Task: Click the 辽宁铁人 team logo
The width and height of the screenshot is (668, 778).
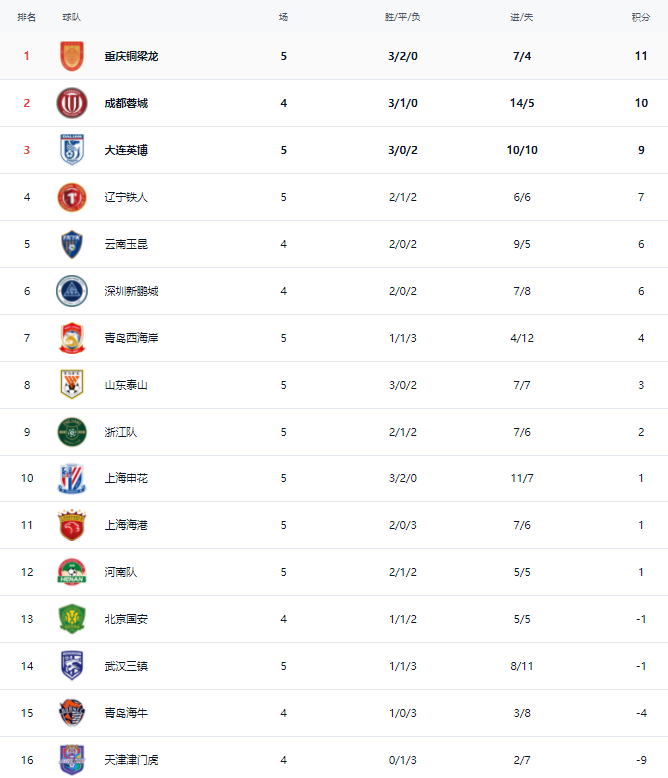Action: tap(72, 197)
